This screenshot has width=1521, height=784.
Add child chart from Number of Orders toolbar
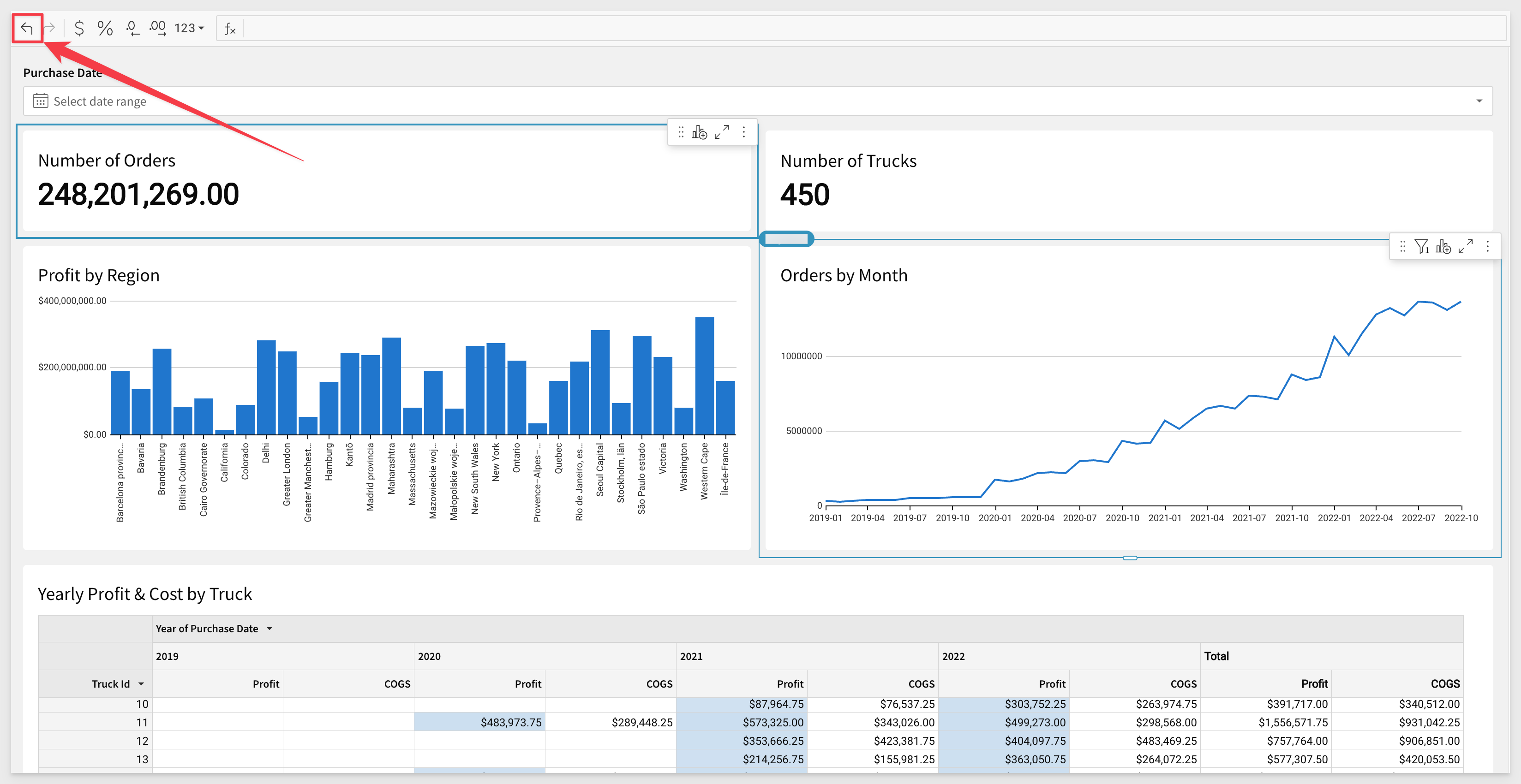[700, 132]
